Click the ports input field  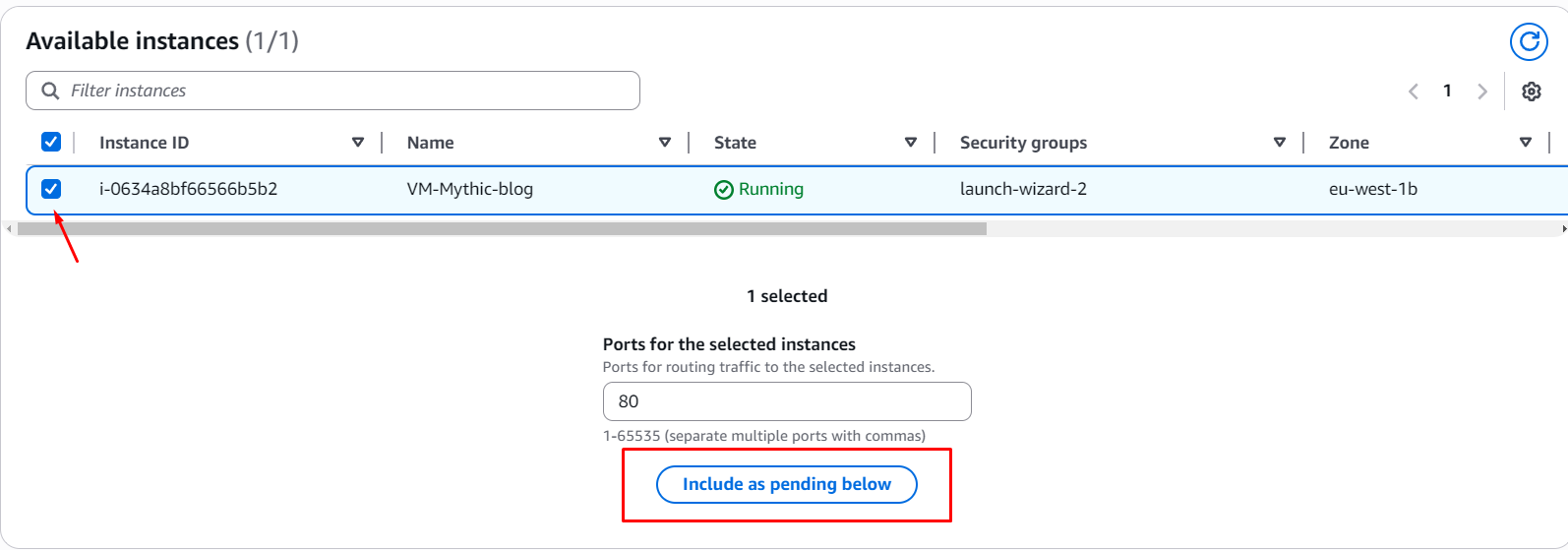pyautogui.click(x=786, y=401)
